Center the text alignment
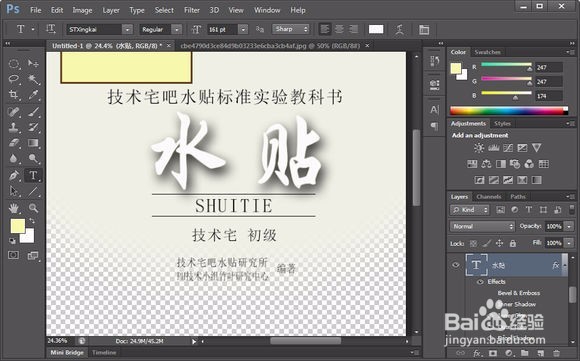580x361 pixels. click(x=339, y=29)
